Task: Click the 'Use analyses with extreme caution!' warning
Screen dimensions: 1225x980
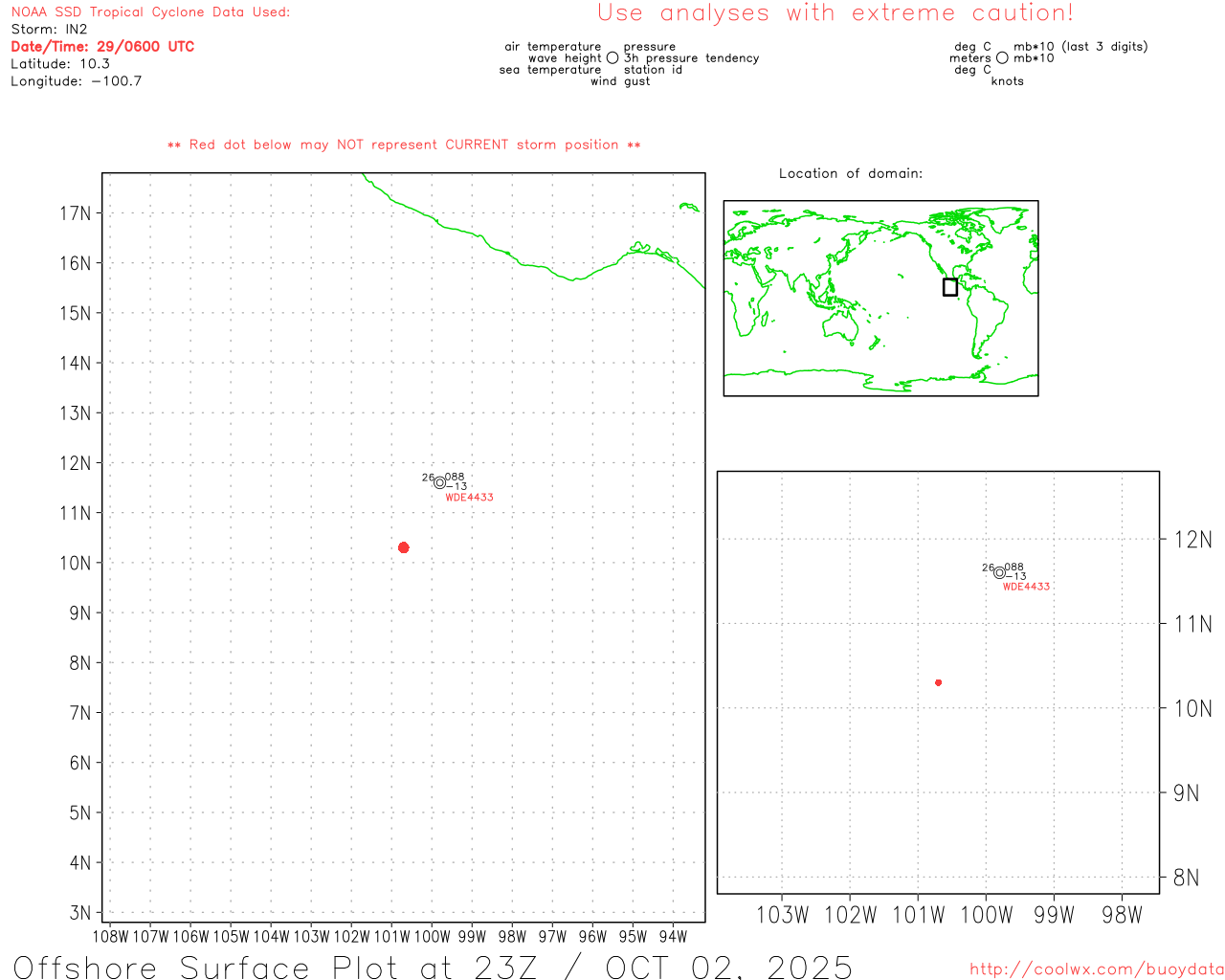Action: pos(835,13)
